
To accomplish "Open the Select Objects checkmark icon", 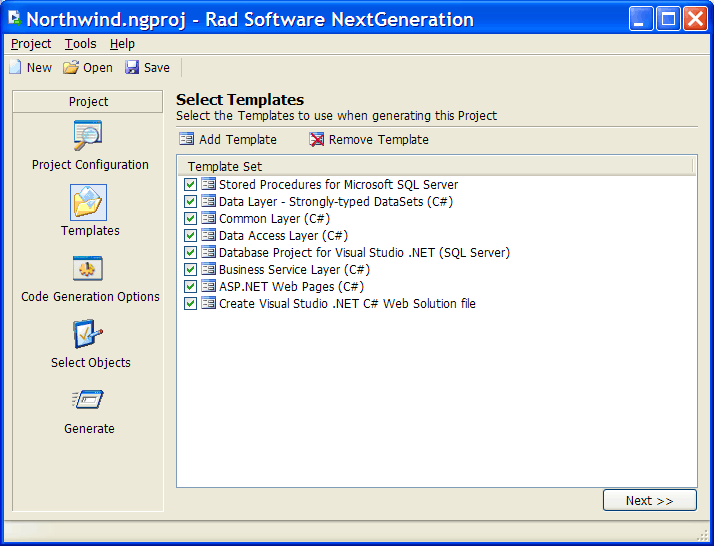I will (88, 334).
